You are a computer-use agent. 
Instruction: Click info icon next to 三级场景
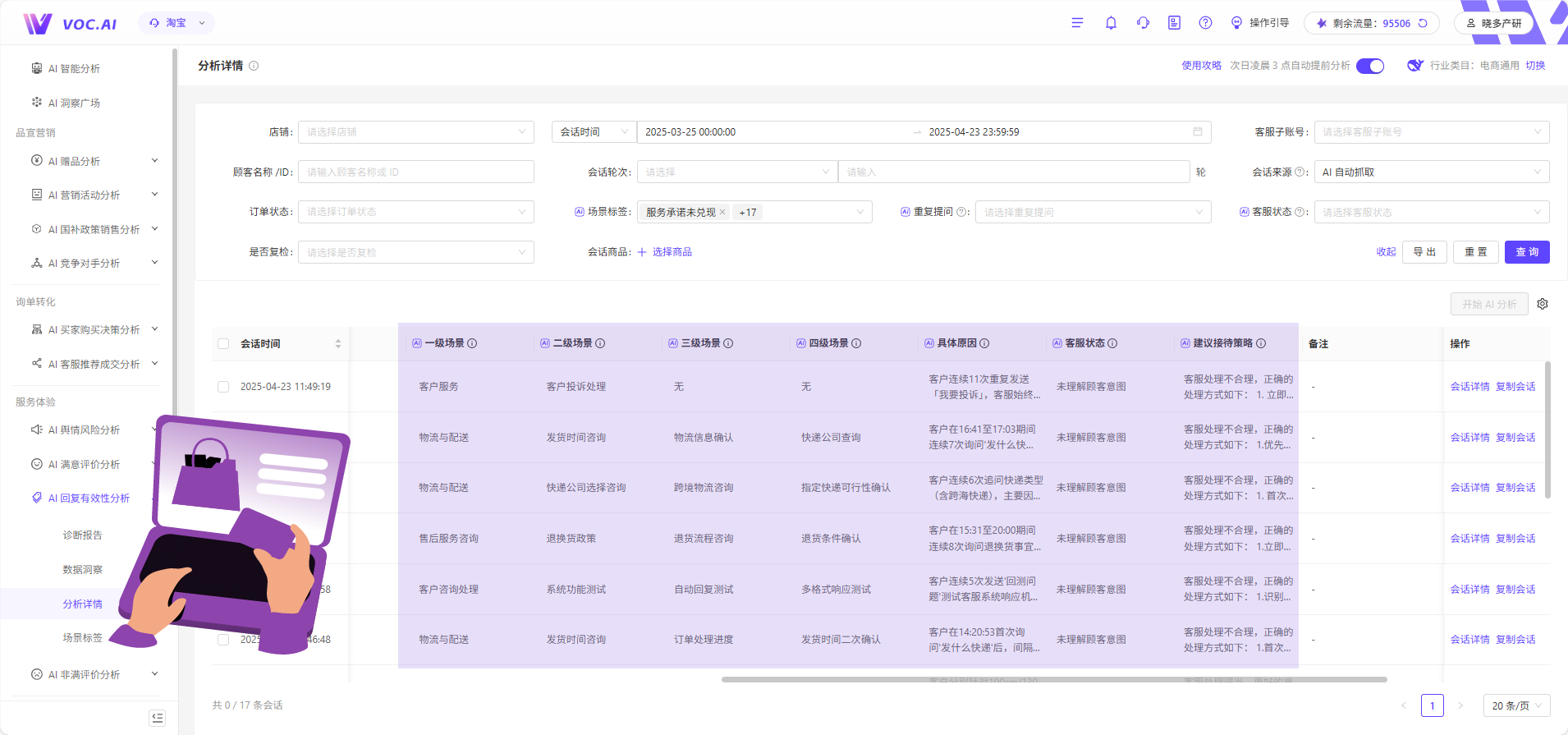tap(728, 343)
